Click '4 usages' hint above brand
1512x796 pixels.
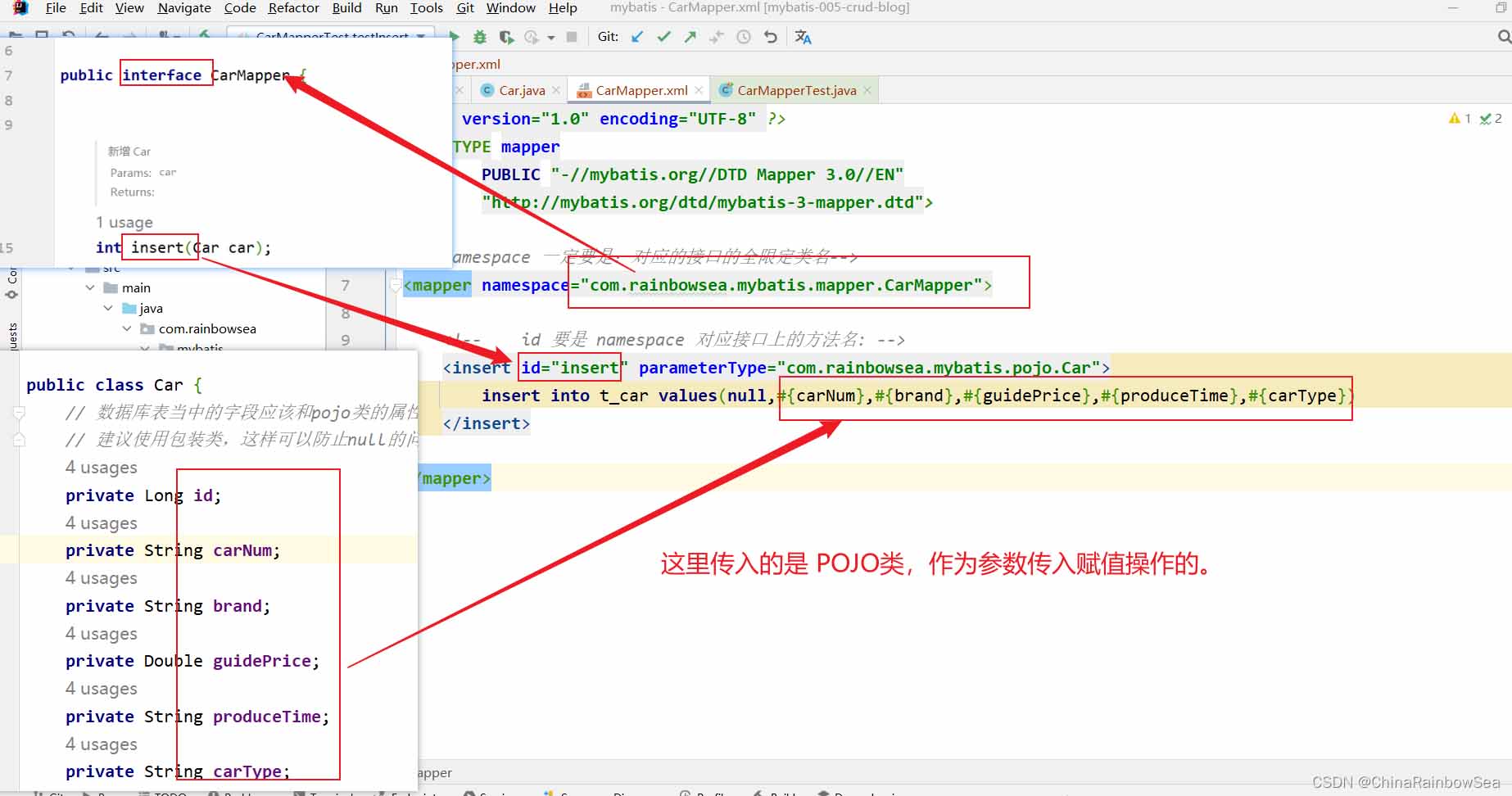[x=102, y=578]
